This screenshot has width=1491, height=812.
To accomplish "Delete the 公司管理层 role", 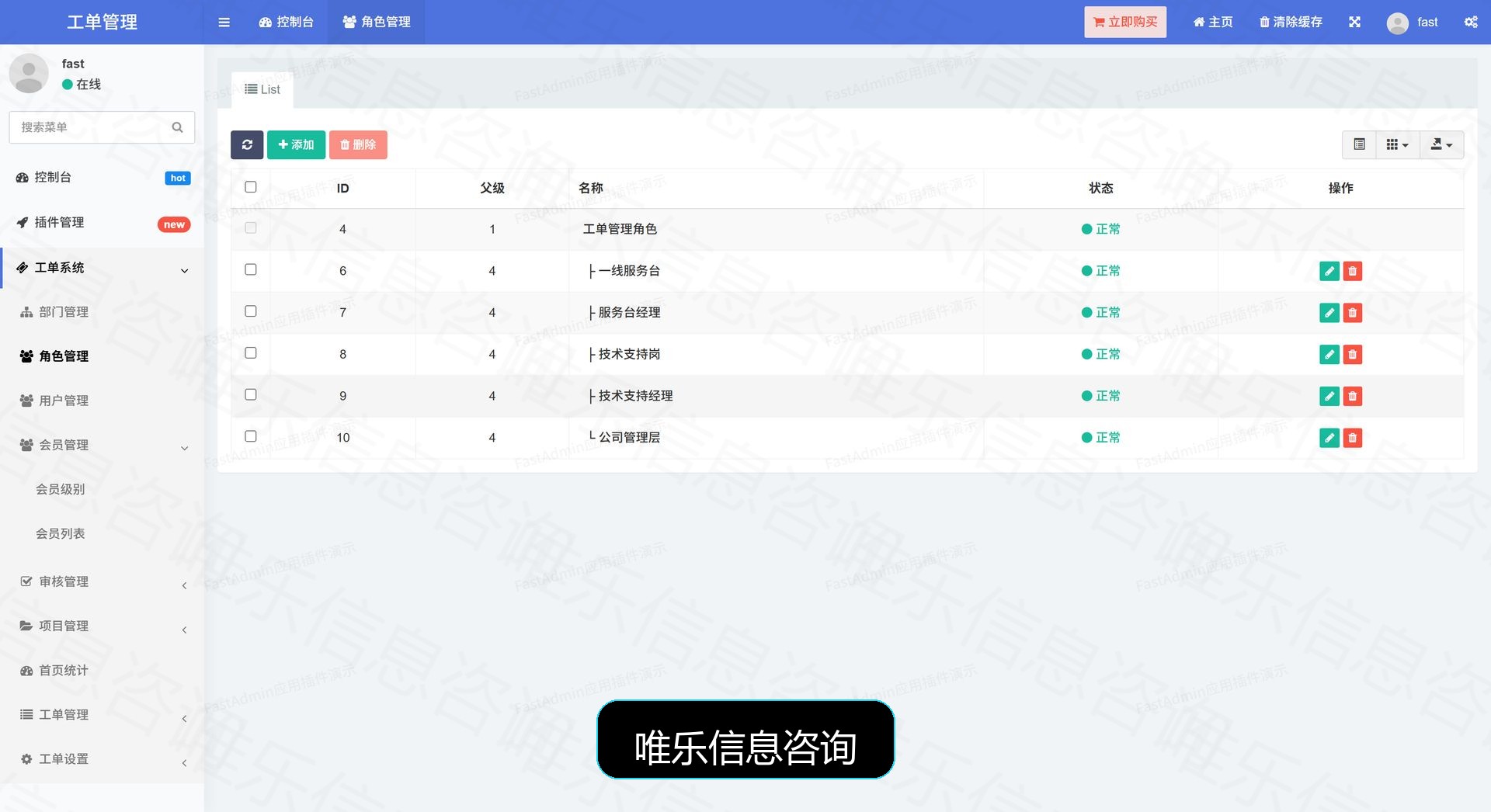I will [x=1352, y=438].
